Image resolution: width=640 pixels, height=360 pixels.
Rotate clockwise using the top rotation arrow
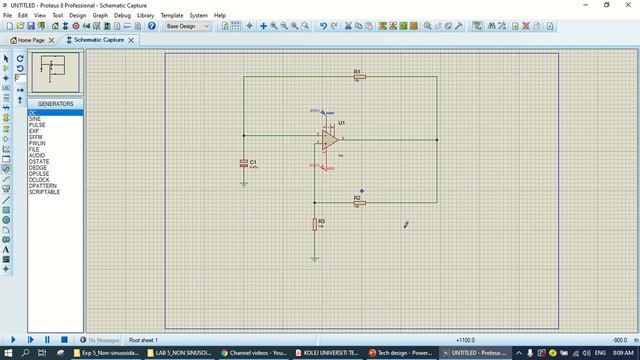pos(20,59)
